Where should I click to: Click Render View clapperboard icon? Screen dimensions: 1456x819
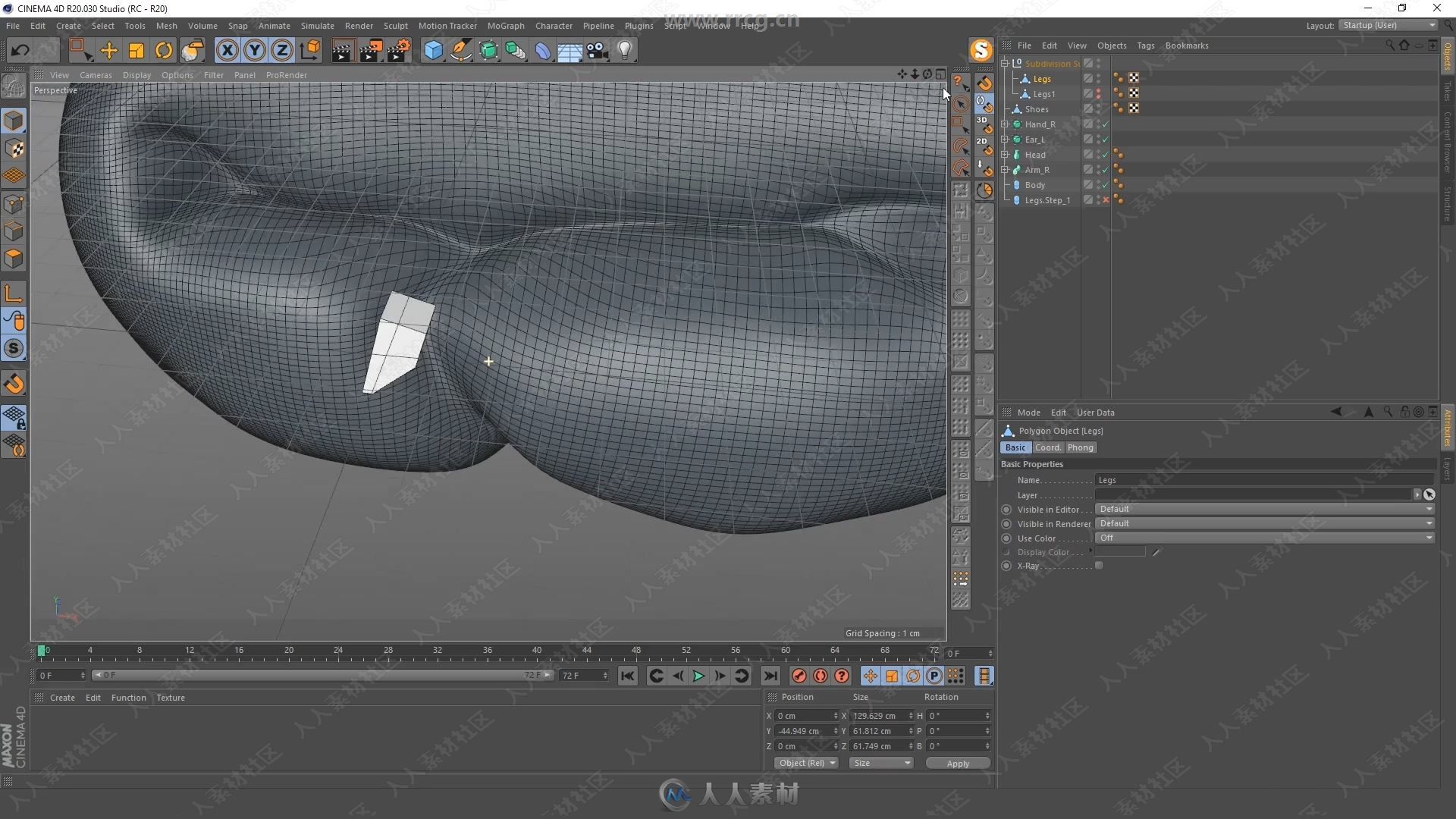343,51
